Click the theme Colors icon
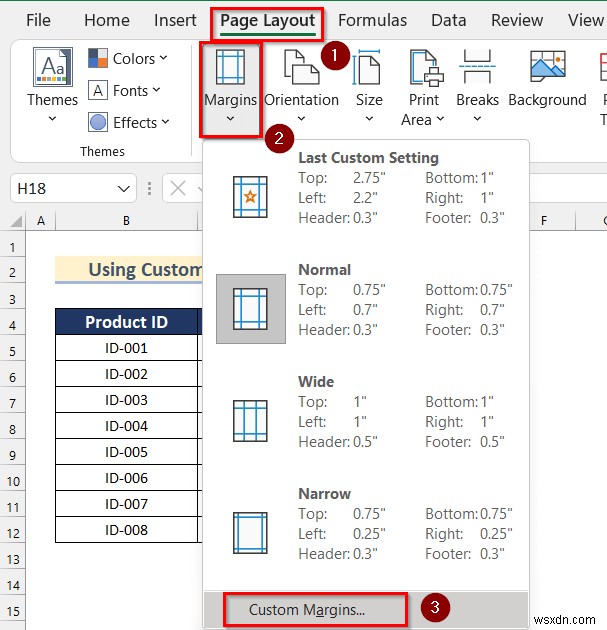607x630 pixels. click(98, 58)
